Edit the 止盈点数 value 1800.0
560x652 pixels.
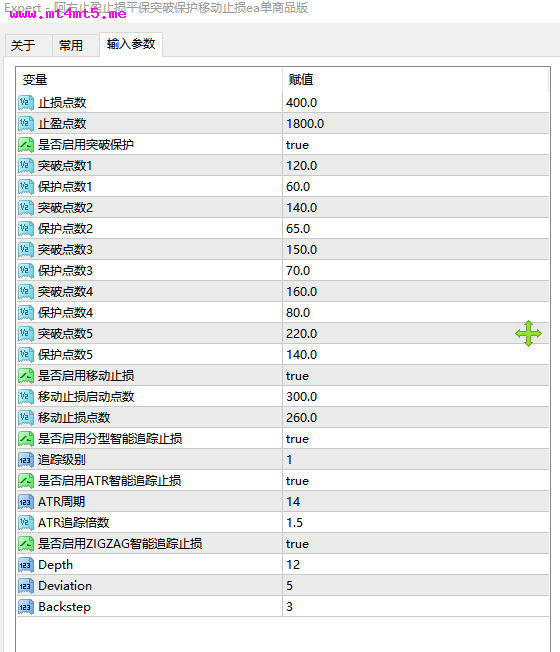[415, 123]
